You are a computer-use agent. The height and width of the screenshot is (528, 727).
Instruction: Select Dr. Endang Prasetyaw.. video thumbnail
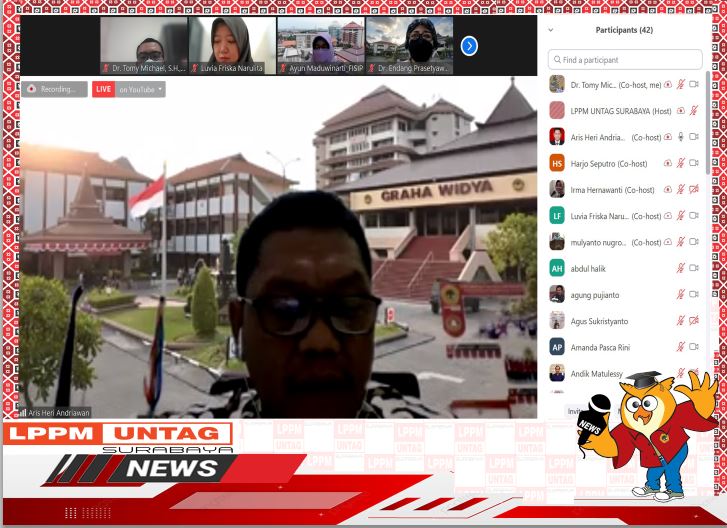point(409,45)
